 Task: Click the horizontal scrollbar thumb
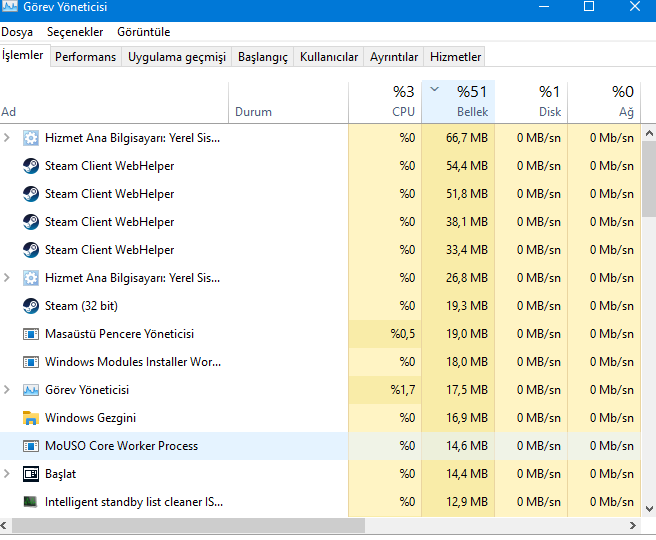(190, 525)
